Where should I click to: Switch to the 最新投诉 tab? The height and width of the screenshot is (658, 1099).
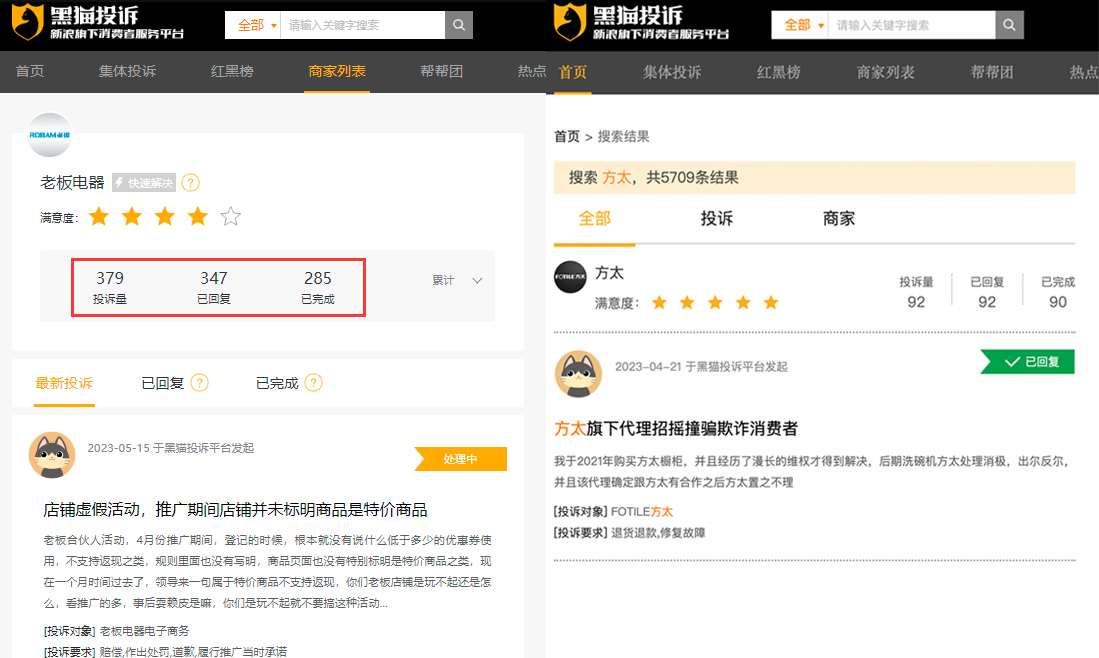[64, 383]
